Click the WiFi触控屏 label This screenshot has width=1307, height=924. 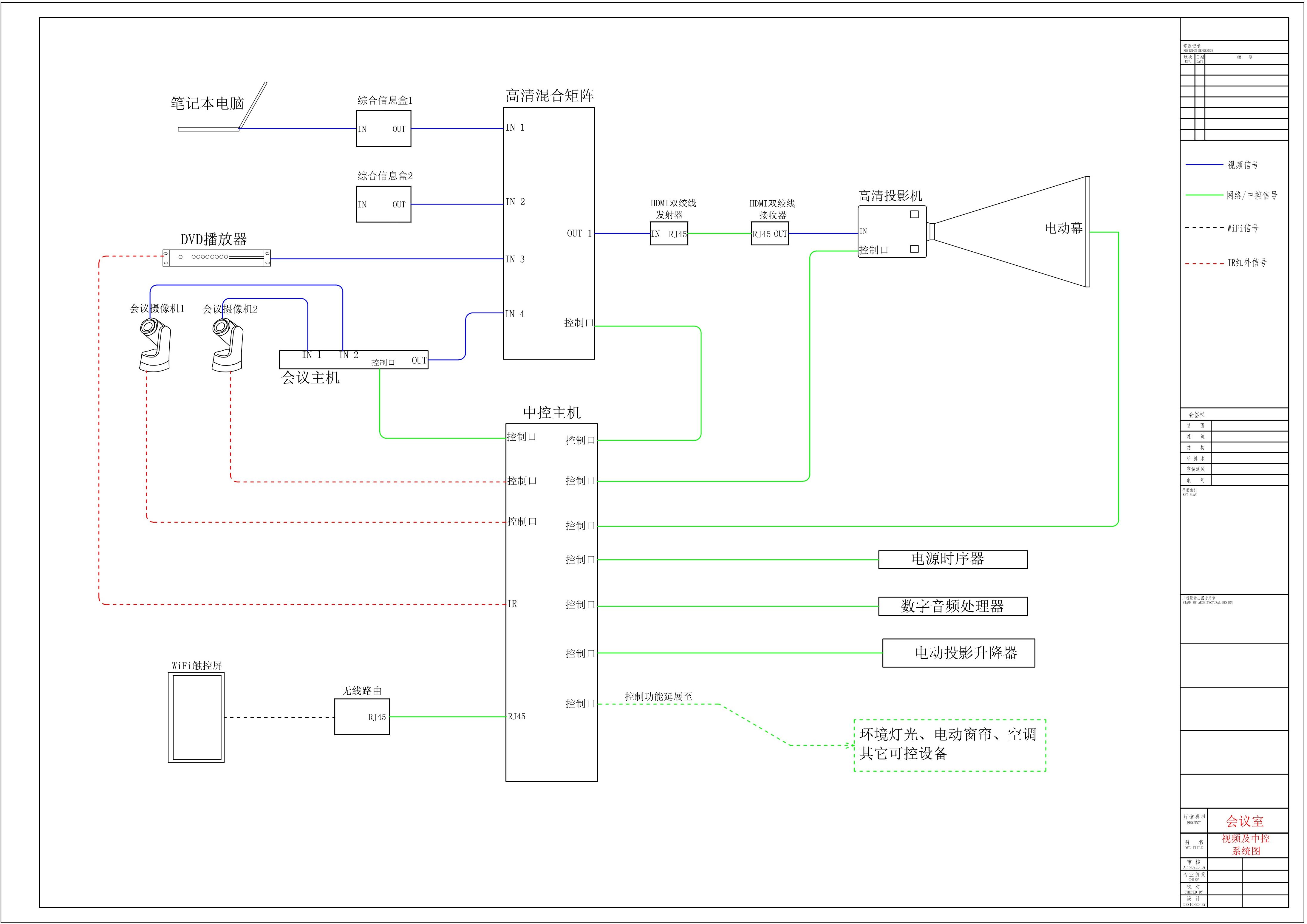click(197, 665)
